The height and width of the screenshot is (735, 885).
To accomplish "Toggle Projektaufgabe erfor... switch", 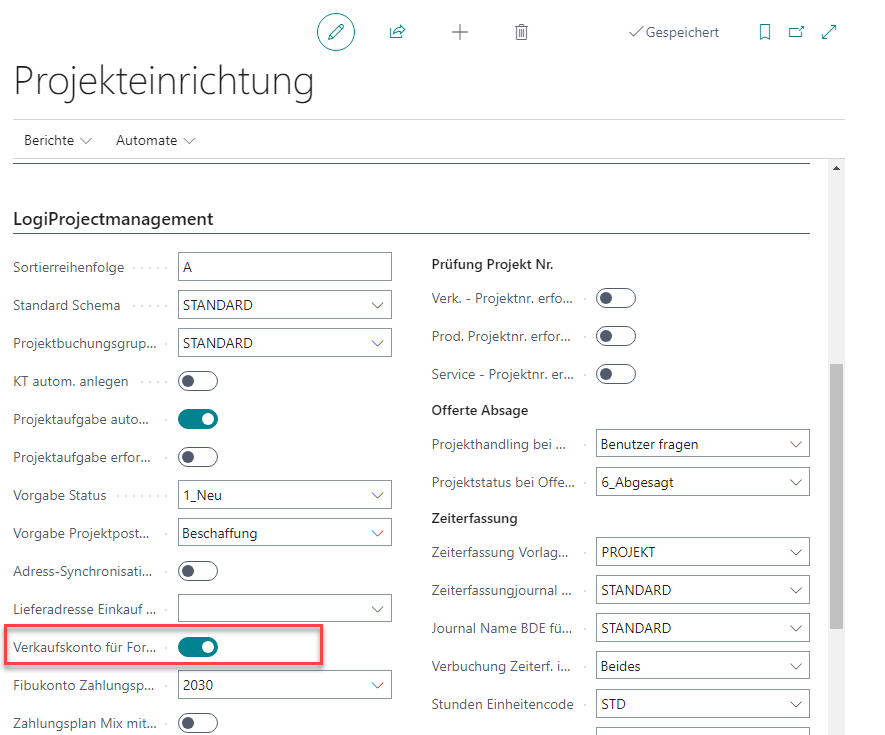I will [x=198, y=457].
